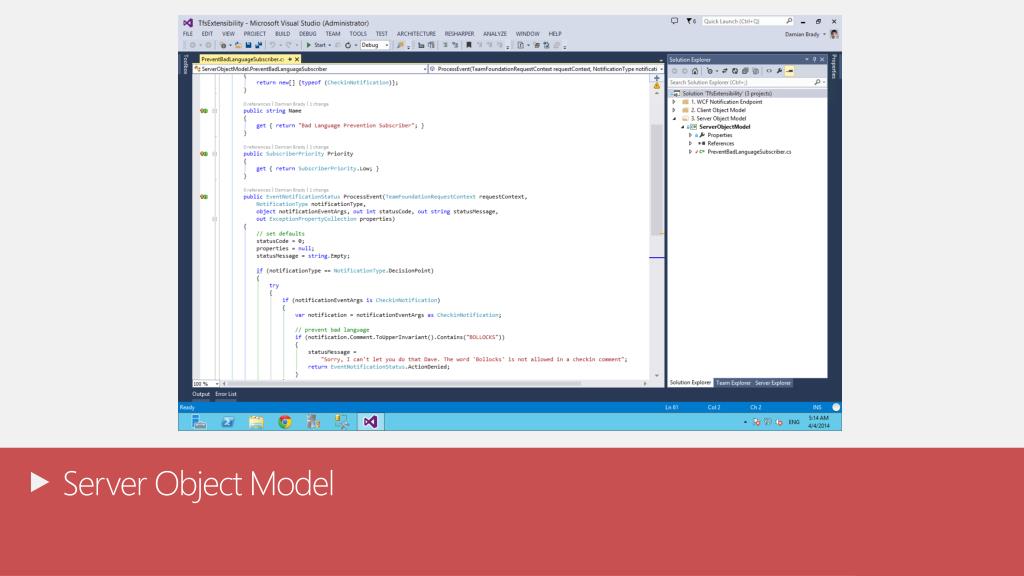The width and height of the screenshot is (1024, 576).
Task: Toggle the bookmark toolbar icon
Action: [x=469, y=45]
